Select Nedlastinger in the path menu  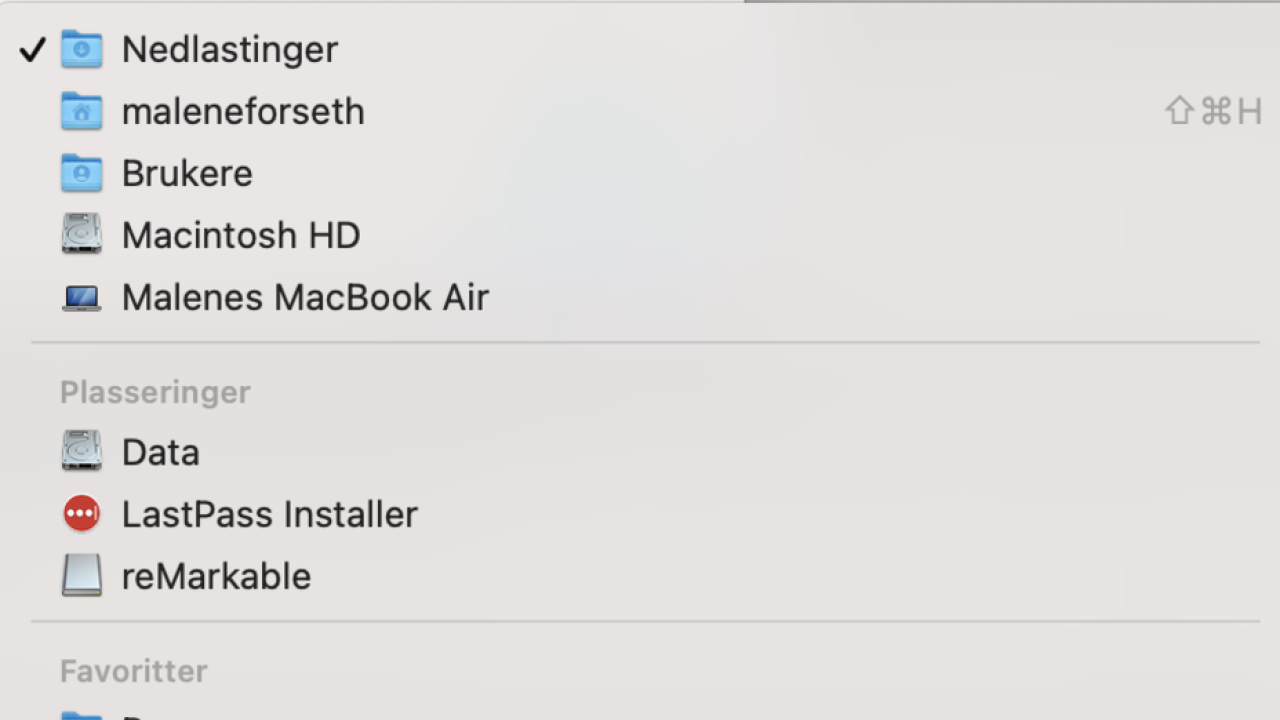pyautogui.click(x=640, y=49)
